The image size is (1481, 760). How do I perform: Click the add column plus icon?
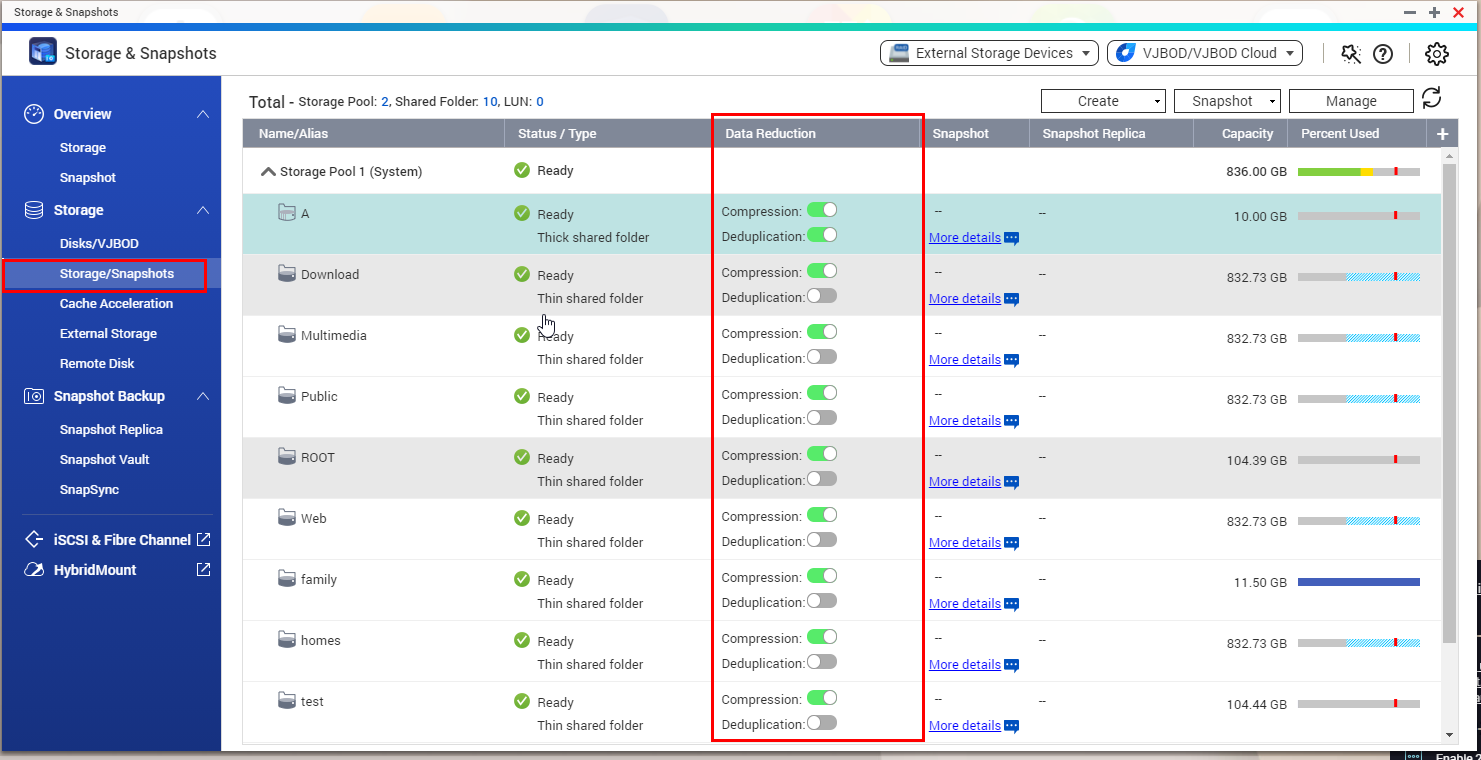tap(1442, 134)
